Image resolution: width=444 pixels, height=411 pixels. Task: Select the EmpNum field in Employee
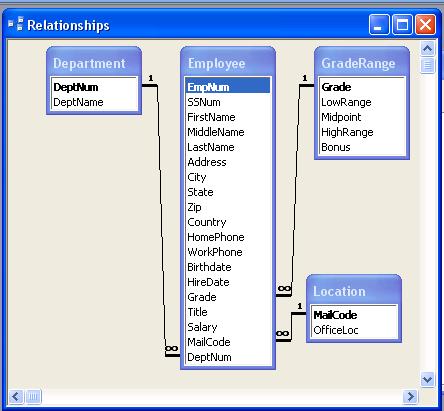[x=228, y=87]
